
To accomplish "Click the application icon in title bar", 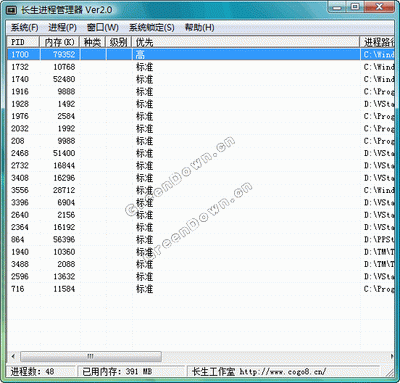I will (12, 10).
